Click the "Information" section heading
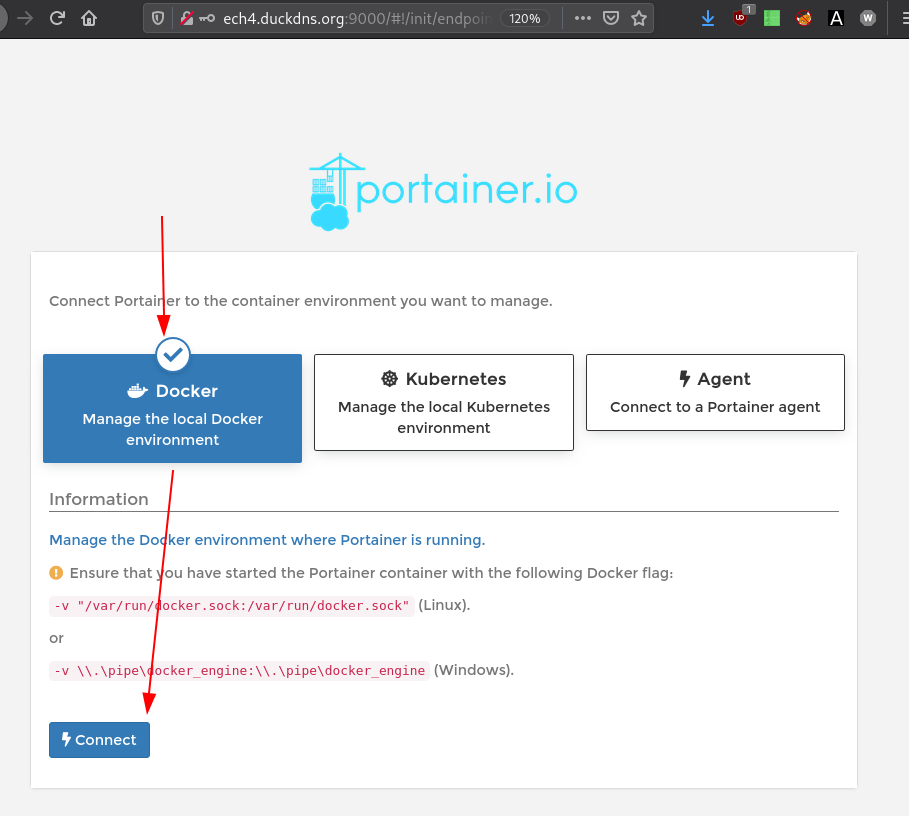The width and height of the screenshot is (909, 816). (99, 499)
